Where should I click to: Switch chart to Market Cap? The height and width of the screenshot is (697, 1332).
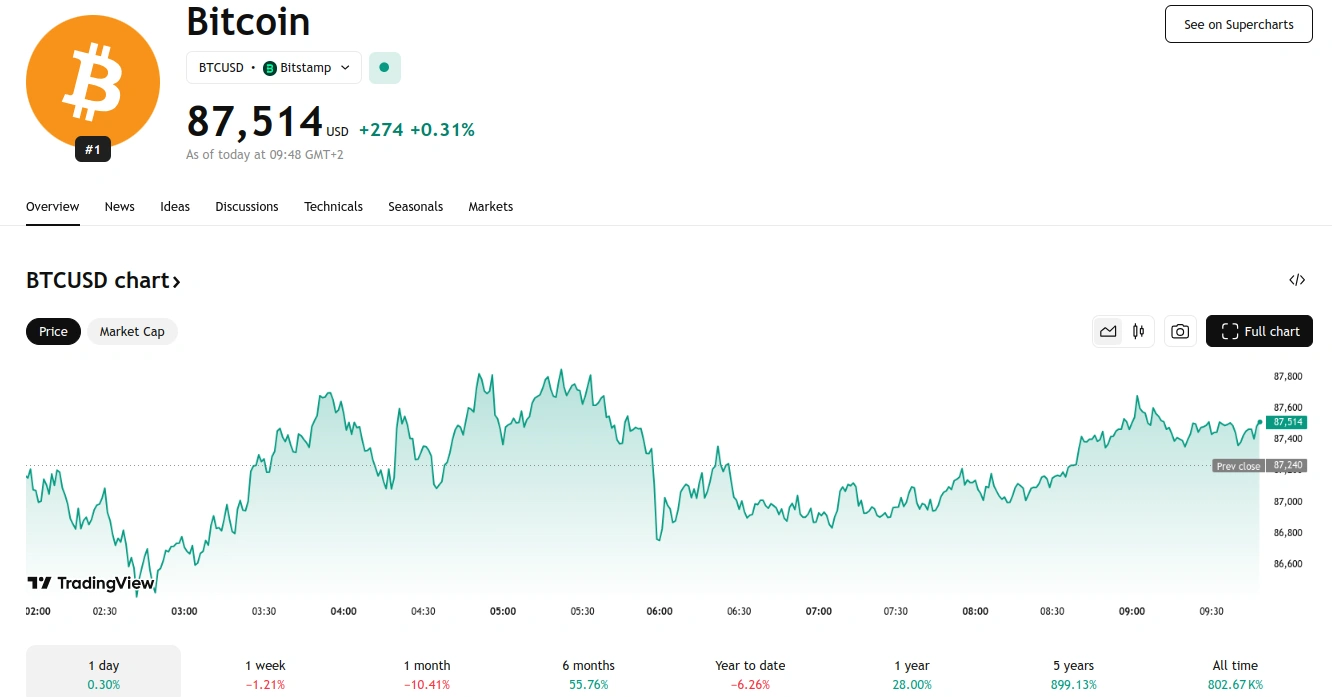point(132,331)
